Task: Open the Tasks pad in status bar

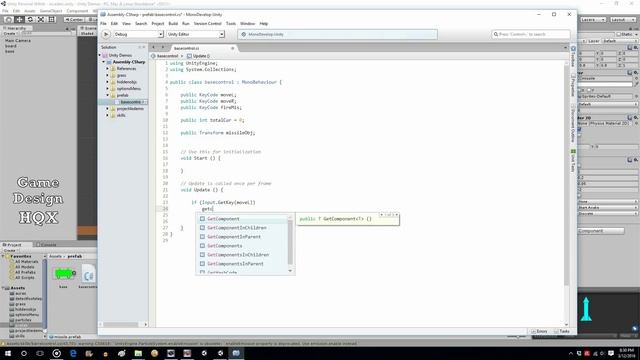Action: (x=562, y=331)
